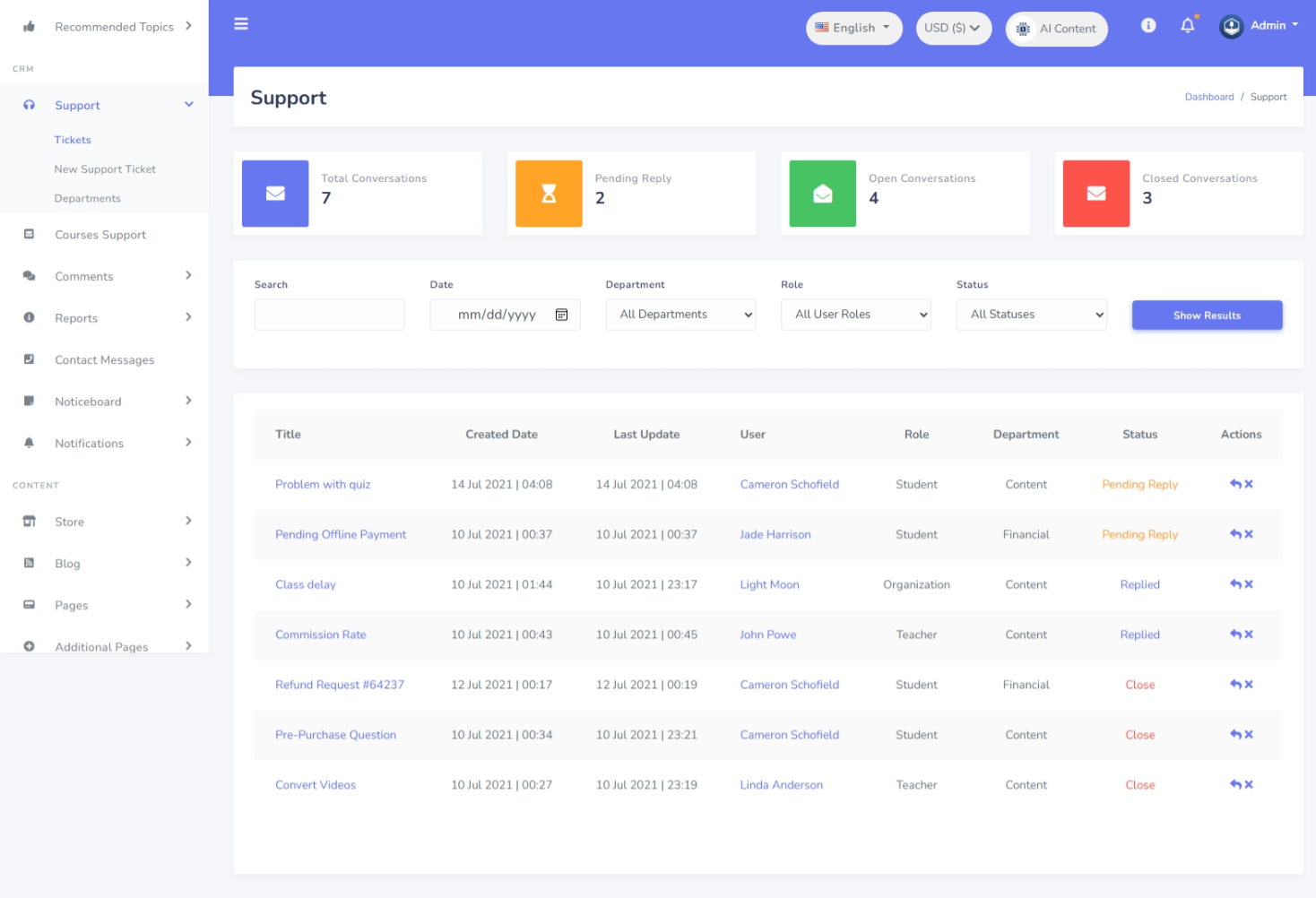Close the Commission Rate ticket

[x=1249, y=635]
